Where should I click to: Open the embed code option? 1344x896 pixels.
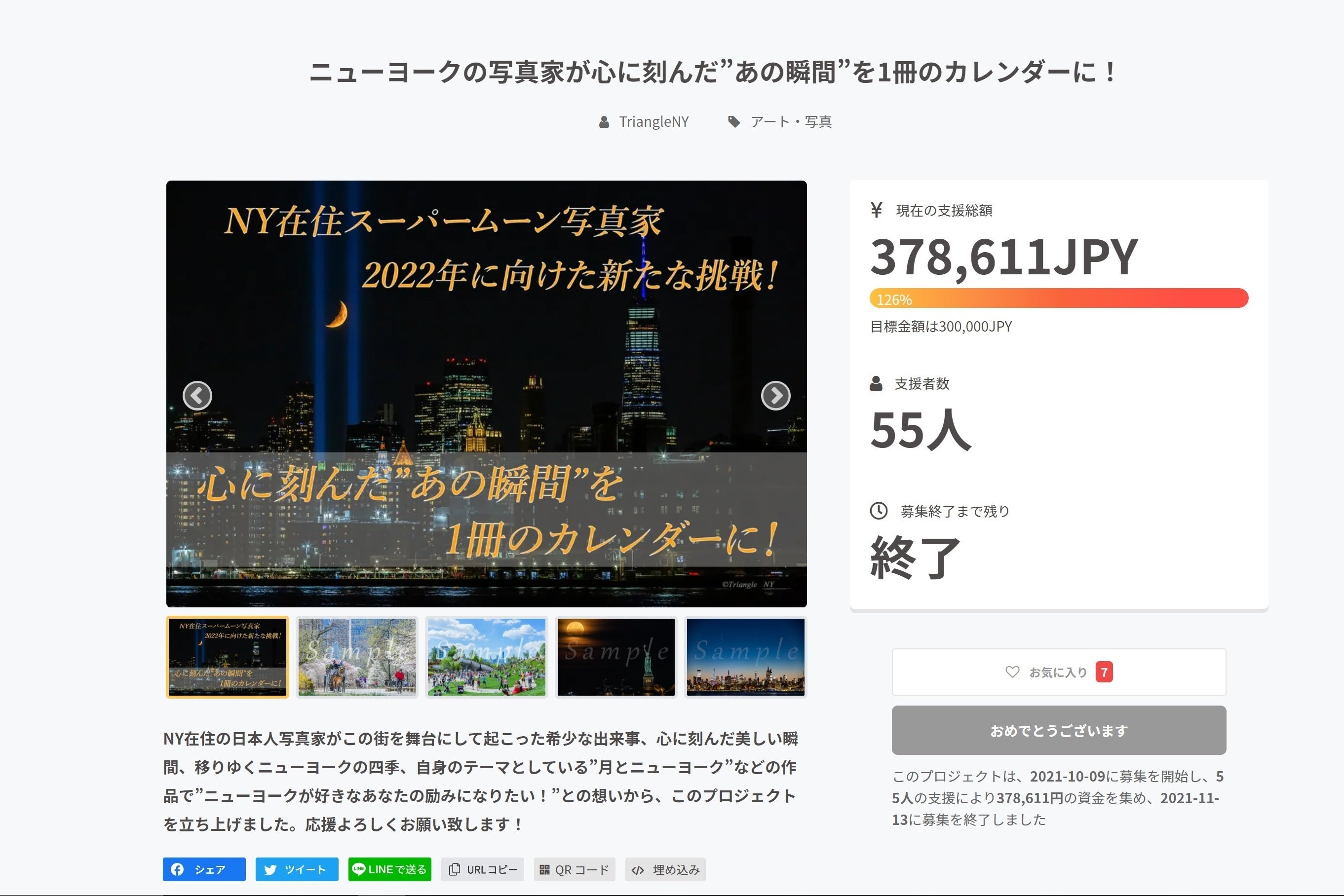665,869
